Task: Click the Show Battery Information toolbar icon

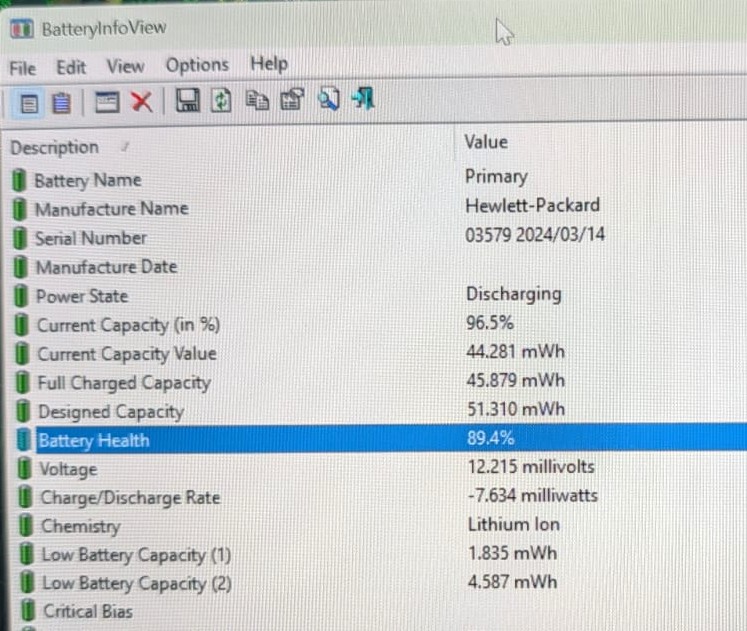Action: 30,103
